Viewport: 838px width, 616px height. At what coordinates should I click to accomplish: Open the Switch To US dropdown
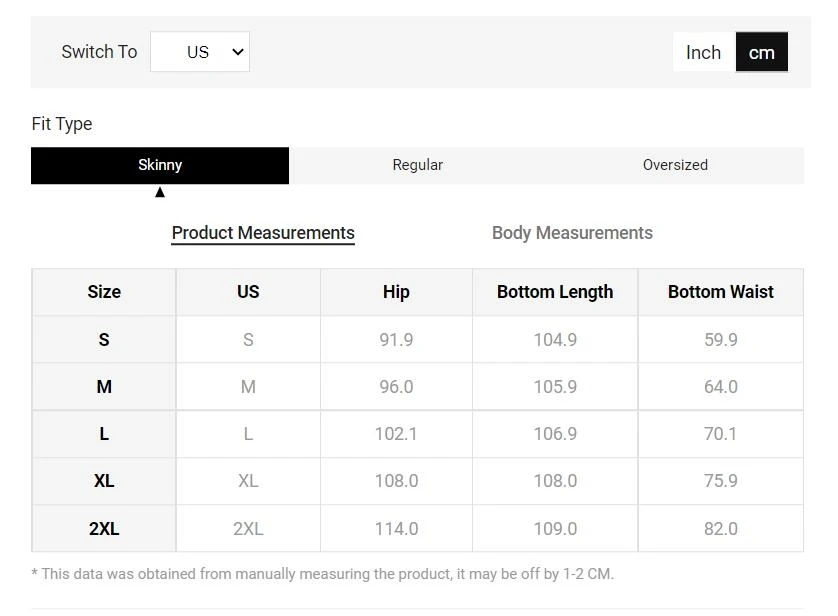point(200,52)
